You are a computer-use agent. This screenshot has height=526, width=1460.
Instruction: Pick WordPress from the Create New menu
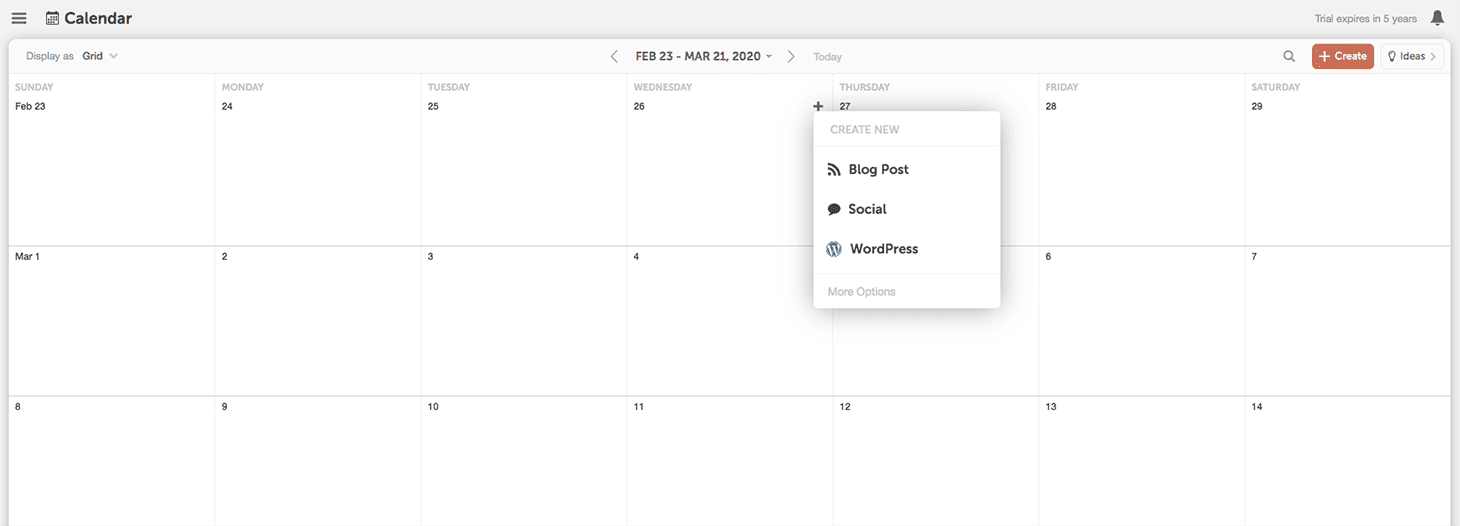(883, 249)
